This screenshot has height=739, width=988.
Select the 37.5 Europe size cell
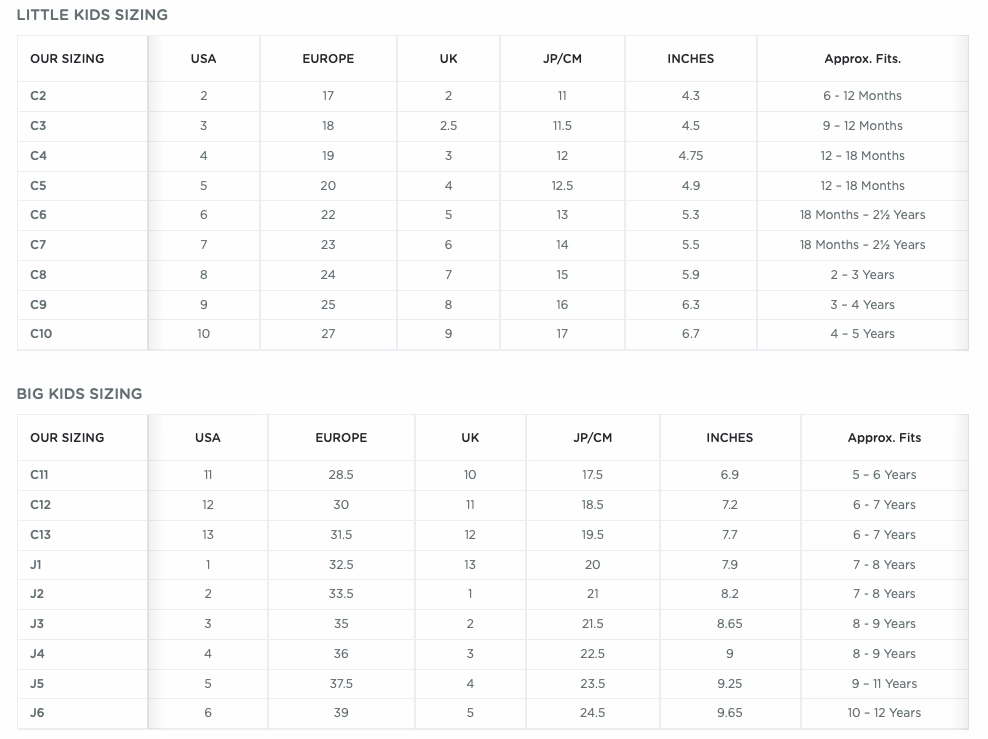[341, 684]
